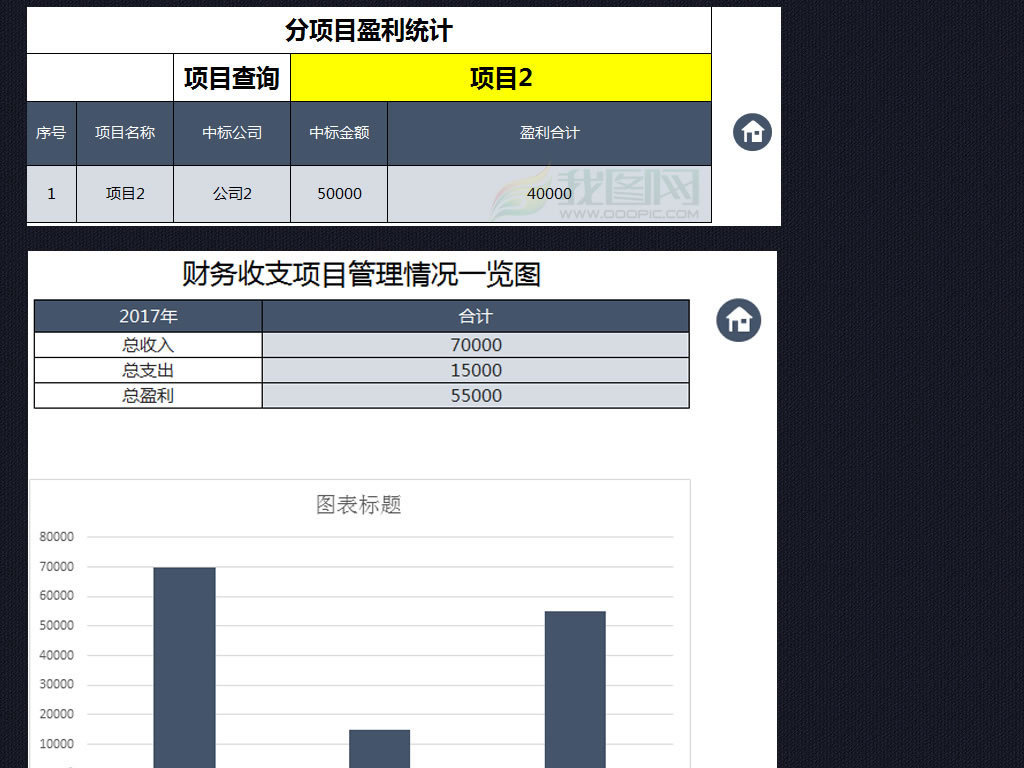Image resolution: width=1024 pixels, height=768 pixels.
Task: Select the 中标金额 column header
Action: (x=339, y=133)
